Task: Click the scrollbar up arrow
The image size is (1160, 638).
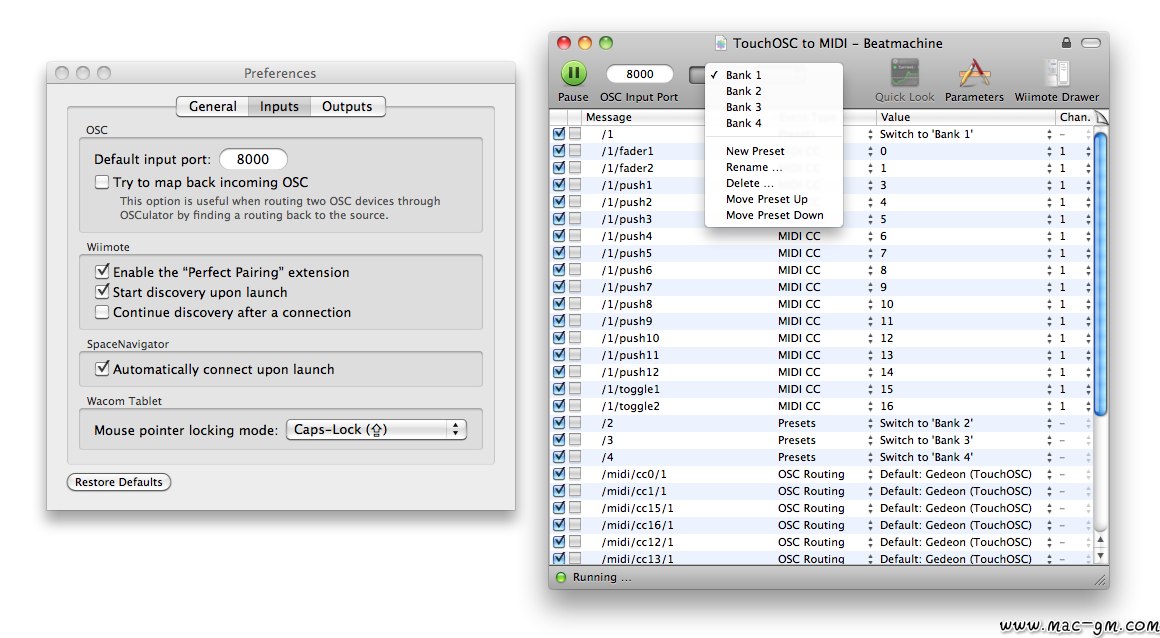Action: pos(1100,540)
